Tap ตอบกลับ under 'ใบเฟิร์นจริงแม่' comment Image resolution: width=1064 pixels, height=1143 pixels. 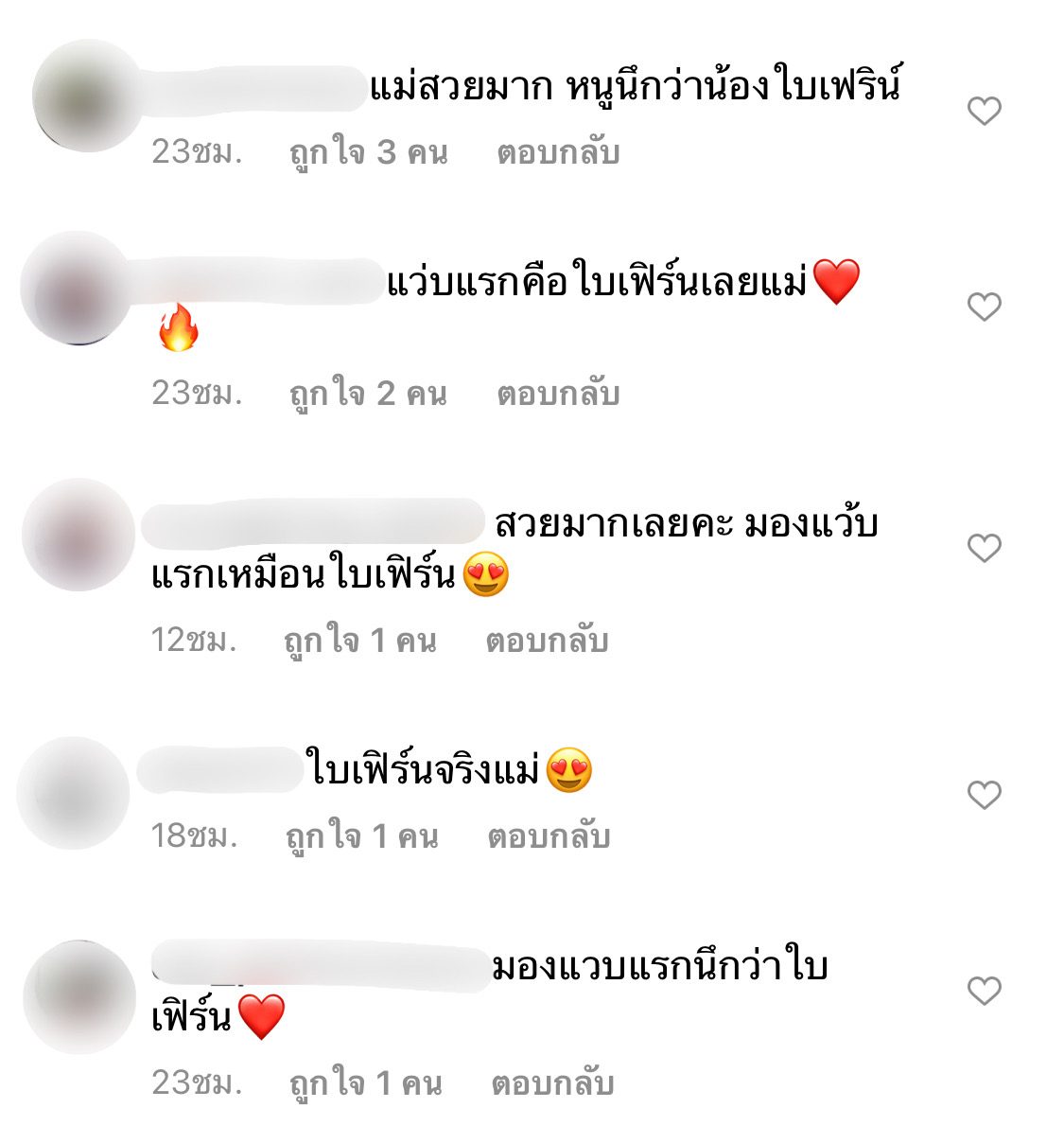[549, 836]
